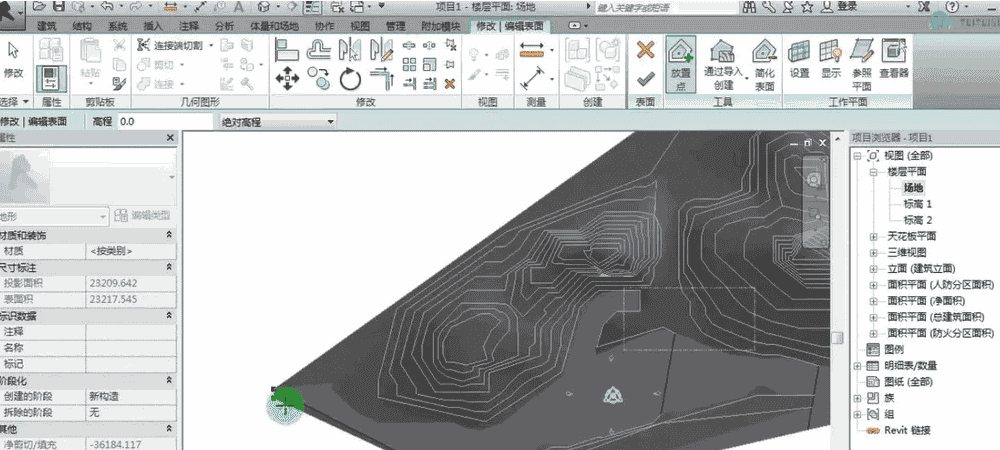Open the 通过导入创建 tool
The image size is (1000, 450).
click(722, 61)
